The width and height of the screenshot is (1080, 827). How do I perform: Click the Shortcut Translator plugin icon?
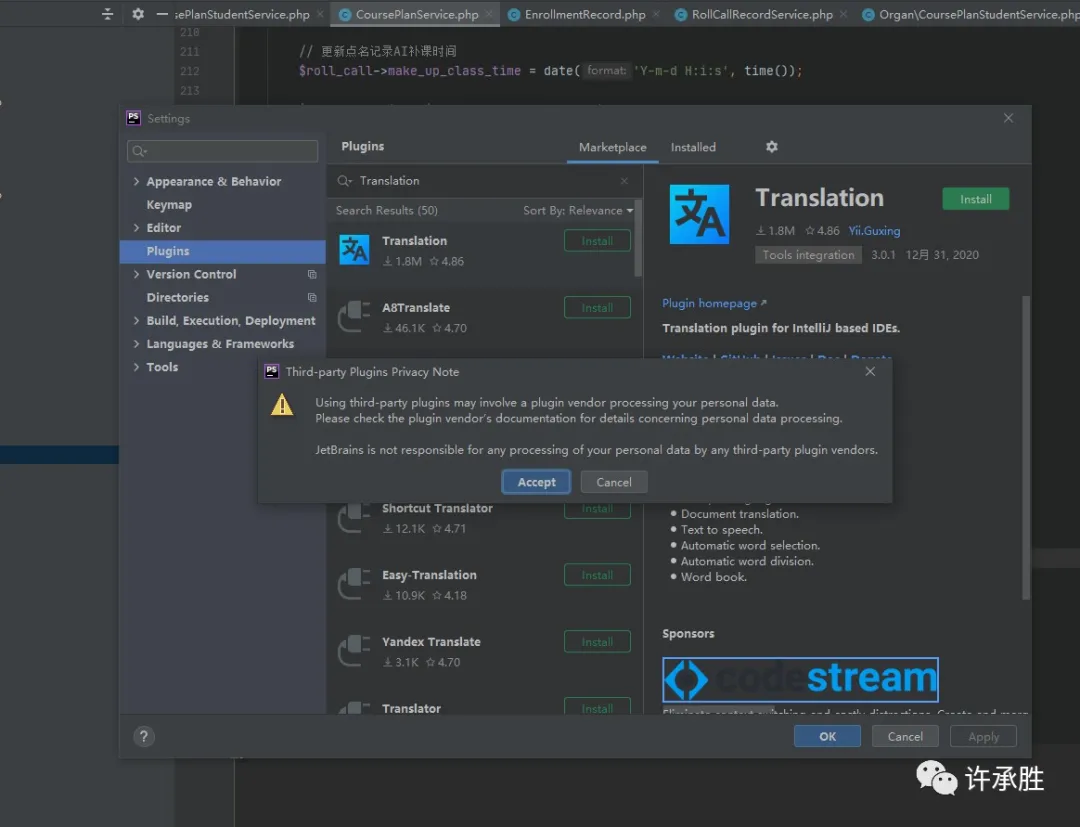click(354, 519)
